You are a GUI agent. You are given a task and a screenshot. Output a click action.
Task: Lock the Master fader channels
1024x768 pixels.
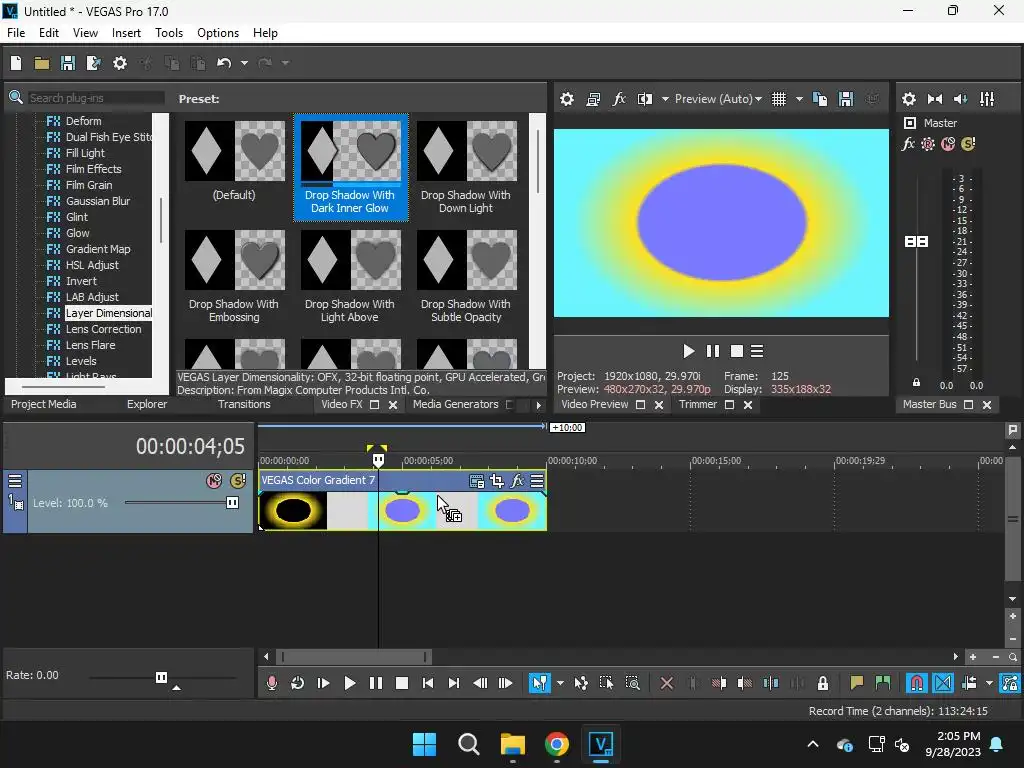pyautogui.click(x=916, y=383)
